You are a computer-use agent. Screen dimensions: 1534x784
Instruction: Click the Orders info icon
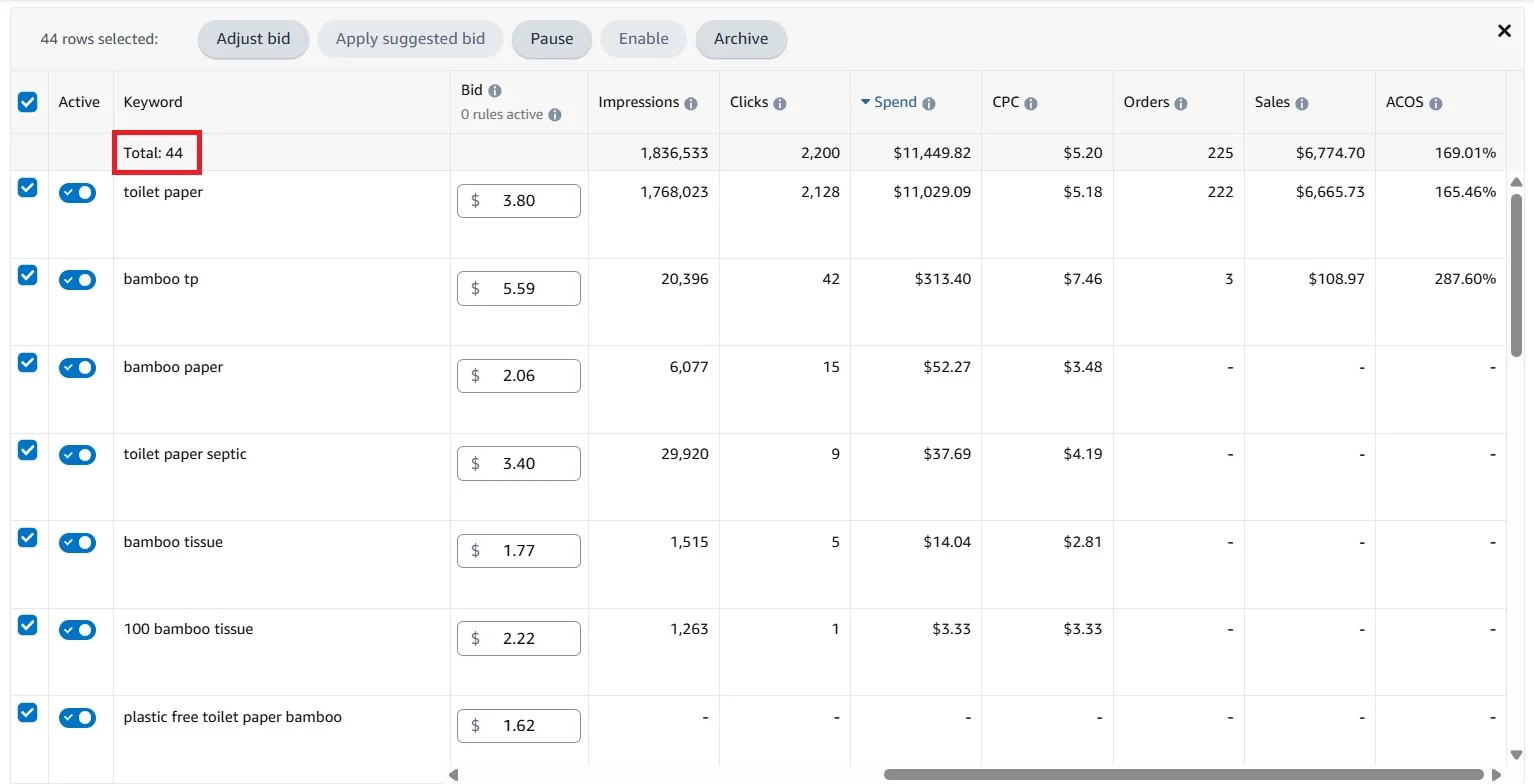(1181, 103)
